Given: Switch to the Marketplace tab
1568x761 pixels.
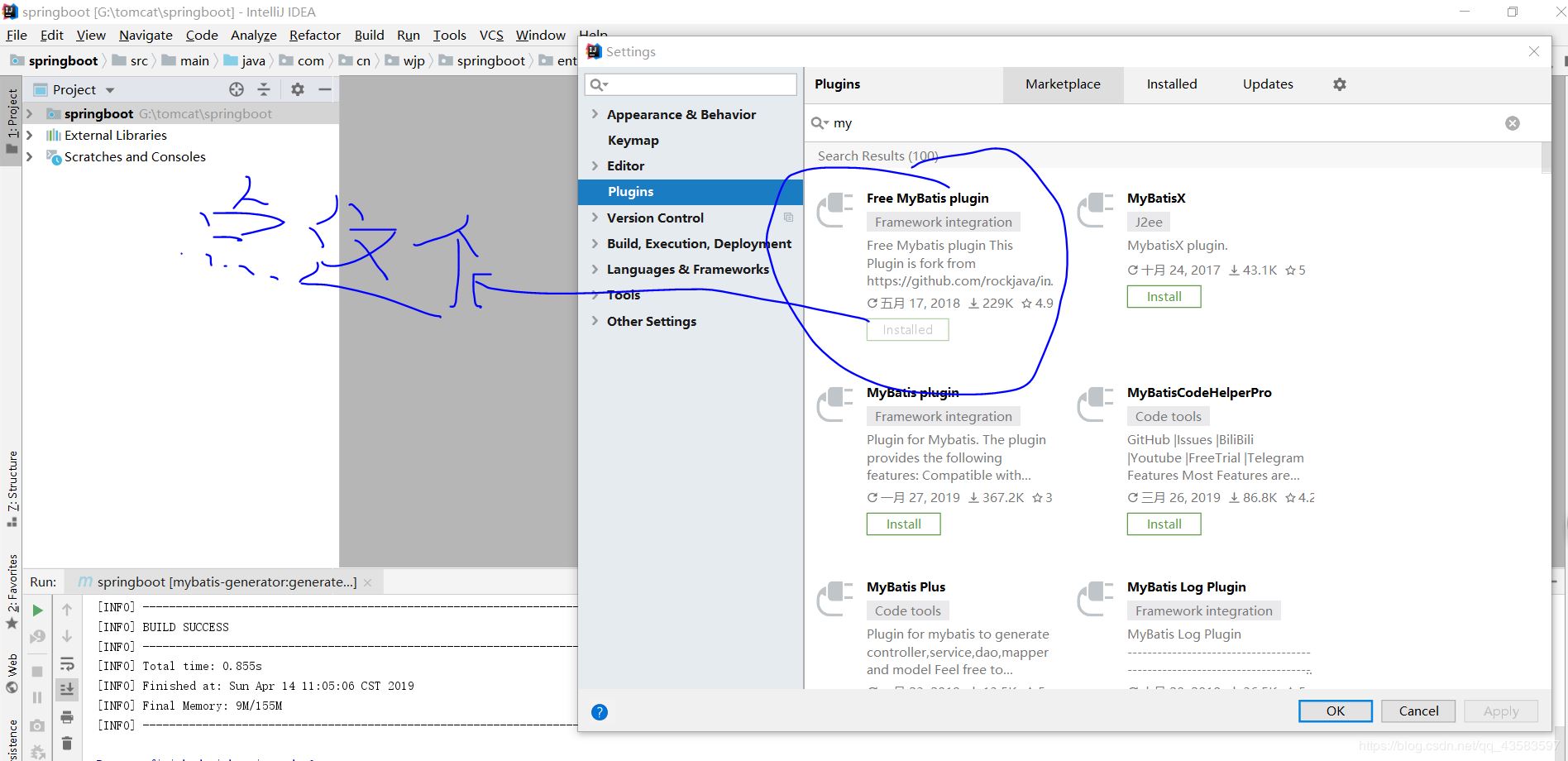Looking at the screenshot, I should pos(1063,84).
